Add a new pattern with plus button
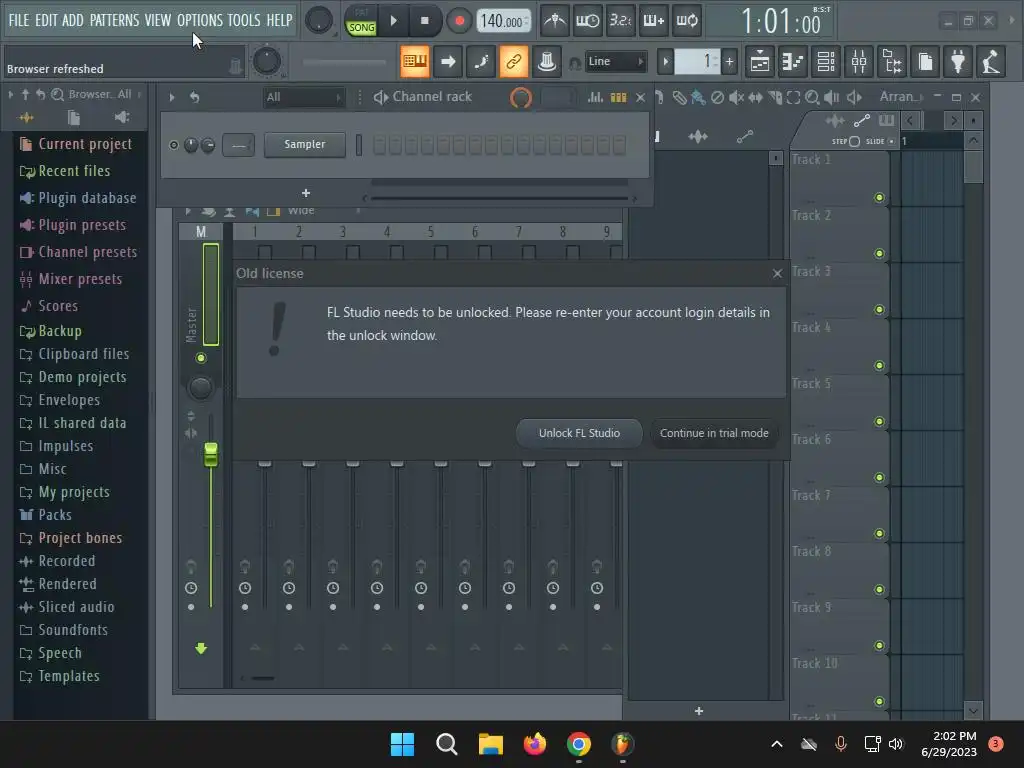The image size is (1024, 768). (x=729, y=62)
